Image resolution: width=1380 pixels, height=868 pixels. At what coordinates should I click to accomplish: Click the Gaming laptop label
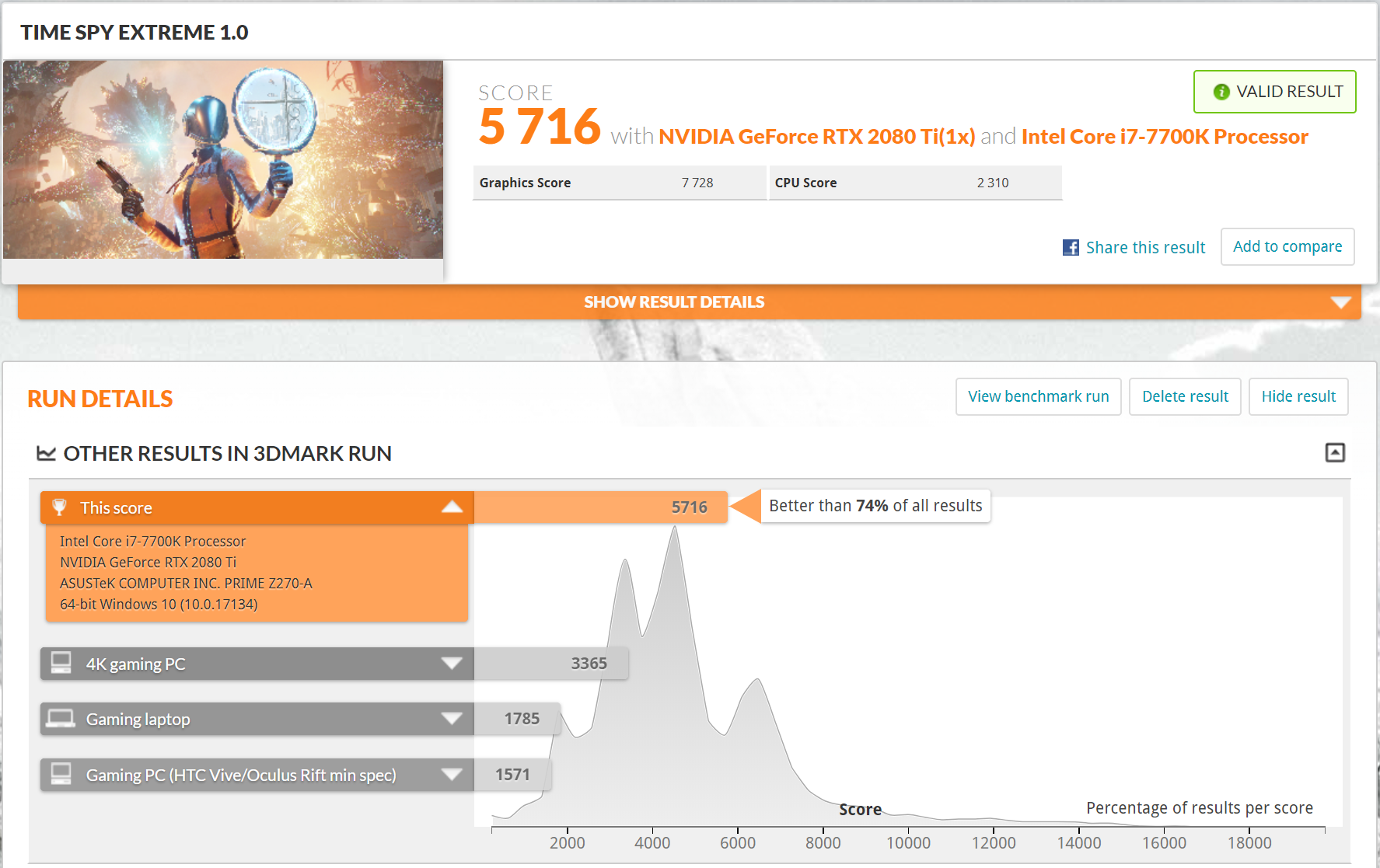[138, 720]
